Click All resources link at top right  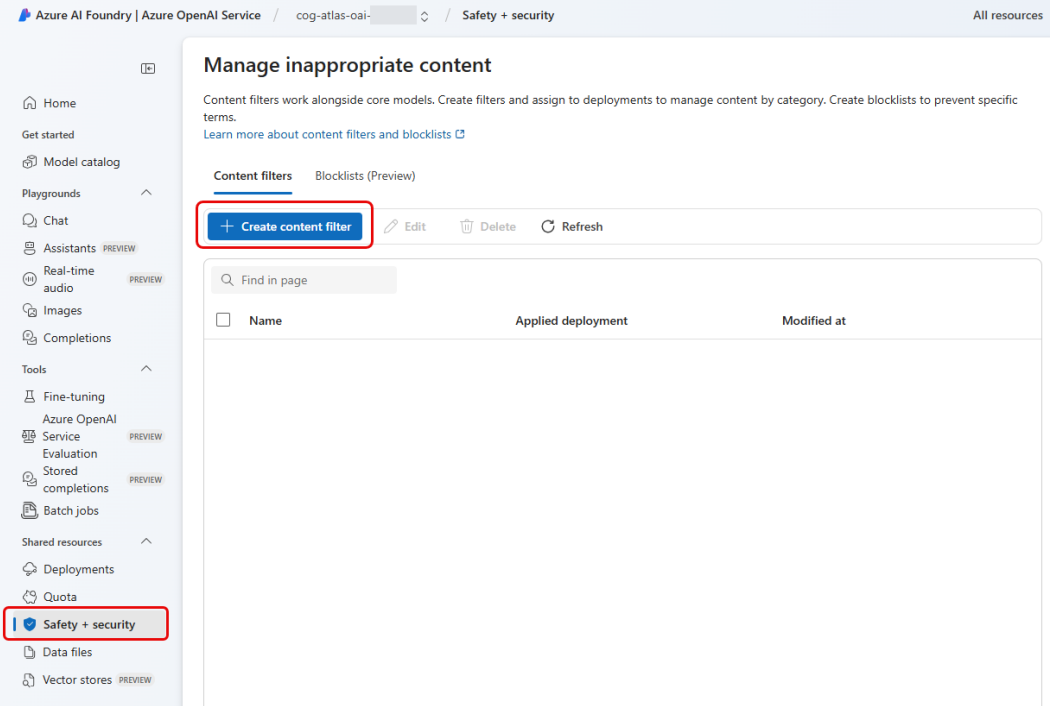[x=1007, y=15]
